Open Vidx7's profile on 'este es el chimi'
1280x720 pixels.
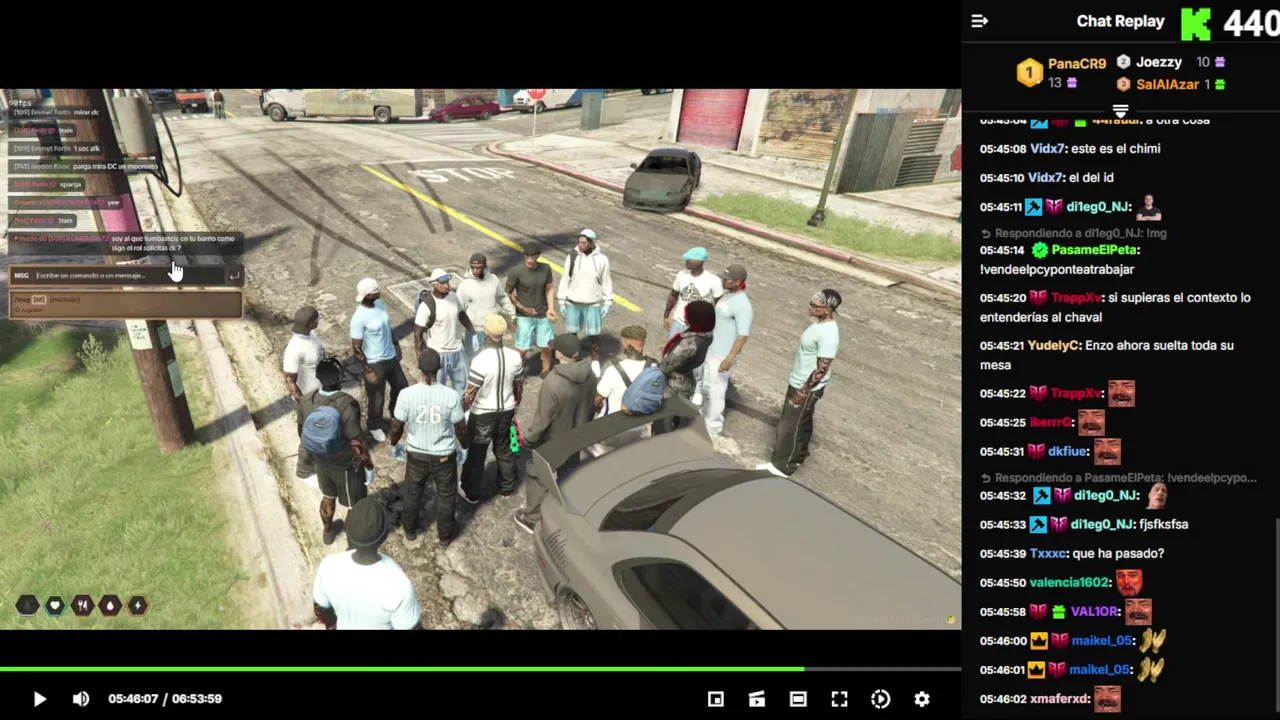[x=1047, y=149]
